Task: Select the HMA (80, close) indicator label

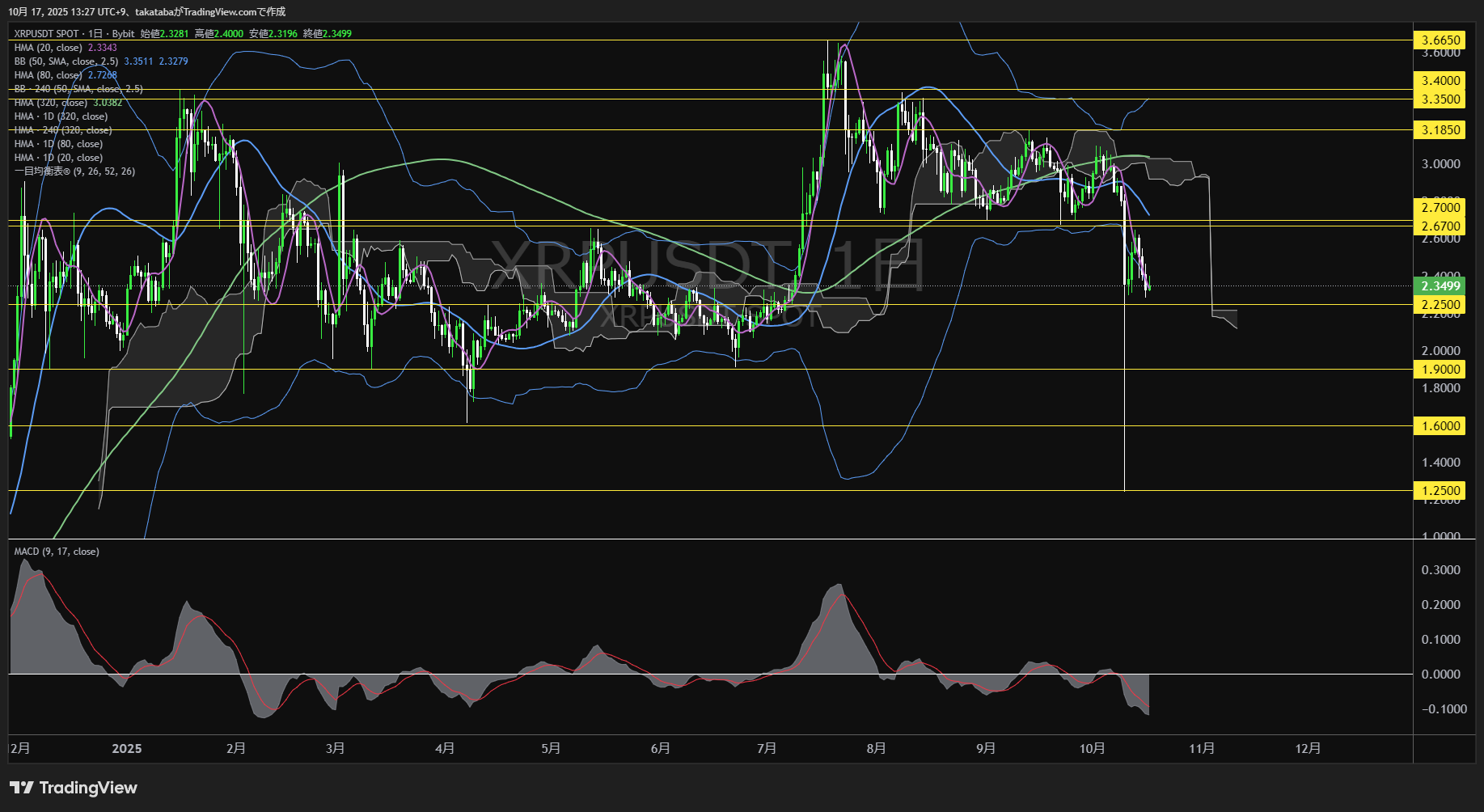Action: (x=49, y=75)
